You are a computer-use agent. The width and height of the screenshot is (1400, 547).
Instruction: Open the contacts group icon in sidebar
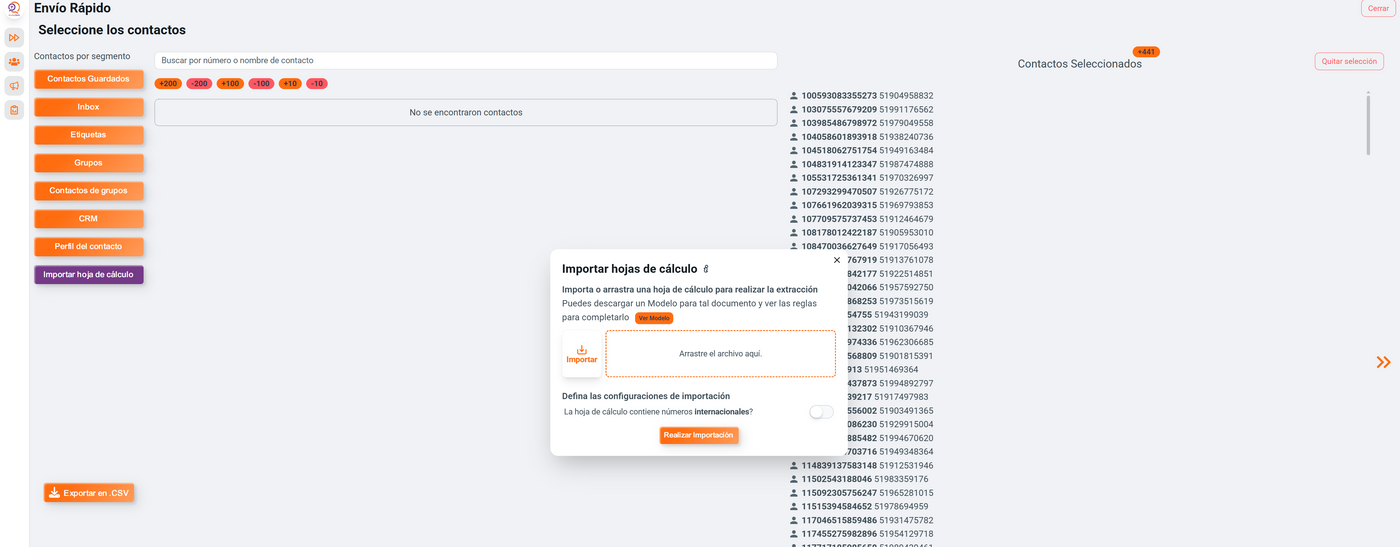coord(14,62)
